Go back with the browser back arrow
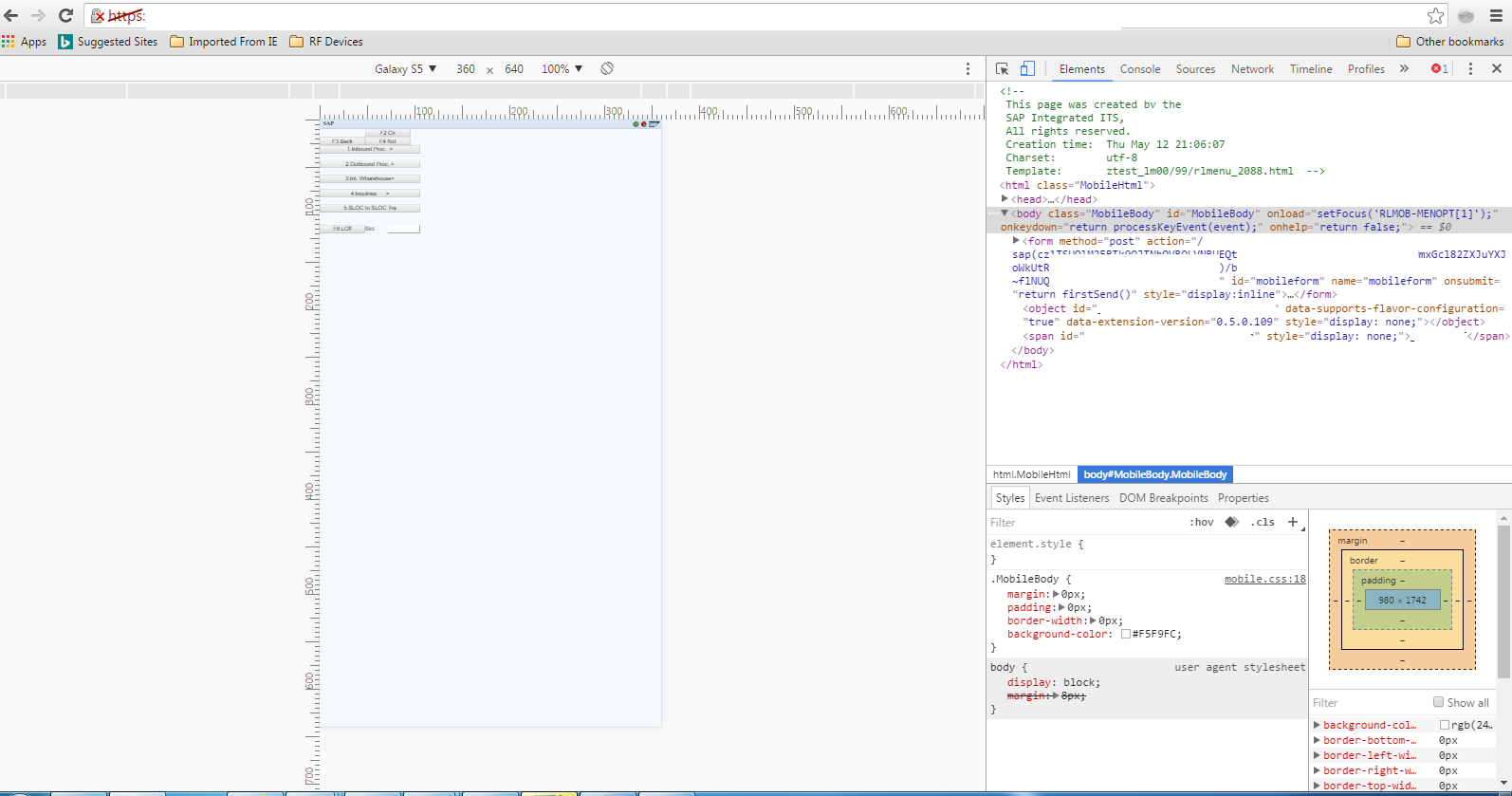This screenshot has width=1512, height=796. click(11, 15)
